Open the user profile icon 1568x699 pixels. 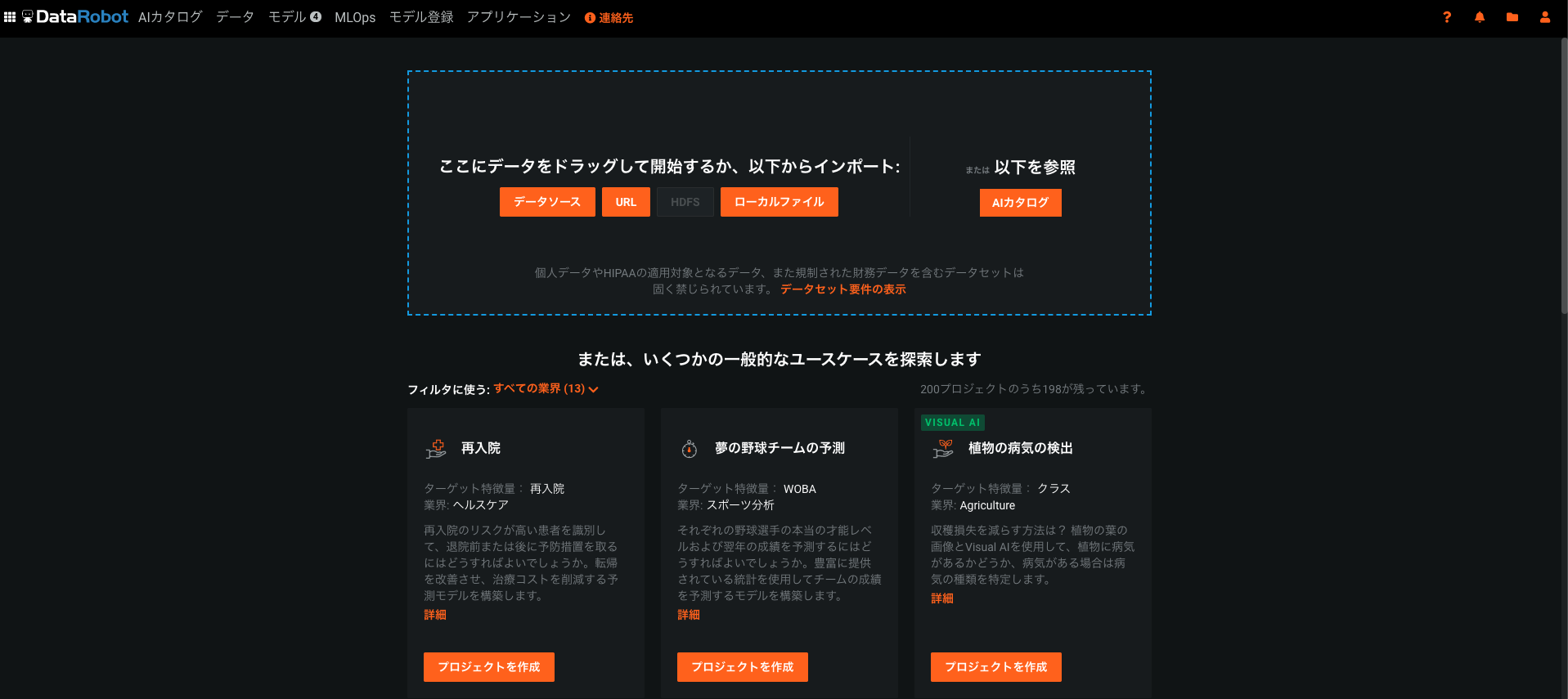point(1545,17)
